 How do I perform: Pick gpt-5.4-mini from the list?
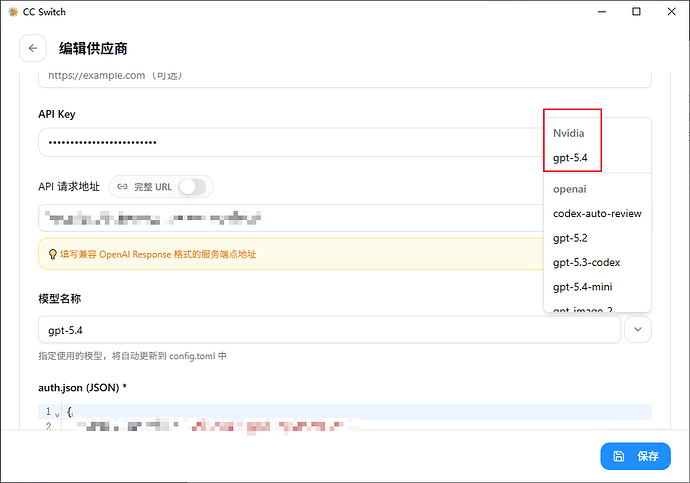pyautogui.click(x=597, y=287)
